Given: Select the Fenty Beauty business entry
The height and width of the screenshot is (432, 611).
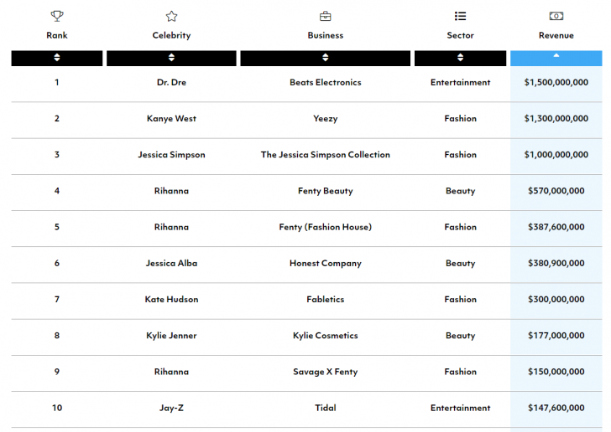Looking at the screenshot, I should pyautogui.click(x=325, y=191).
